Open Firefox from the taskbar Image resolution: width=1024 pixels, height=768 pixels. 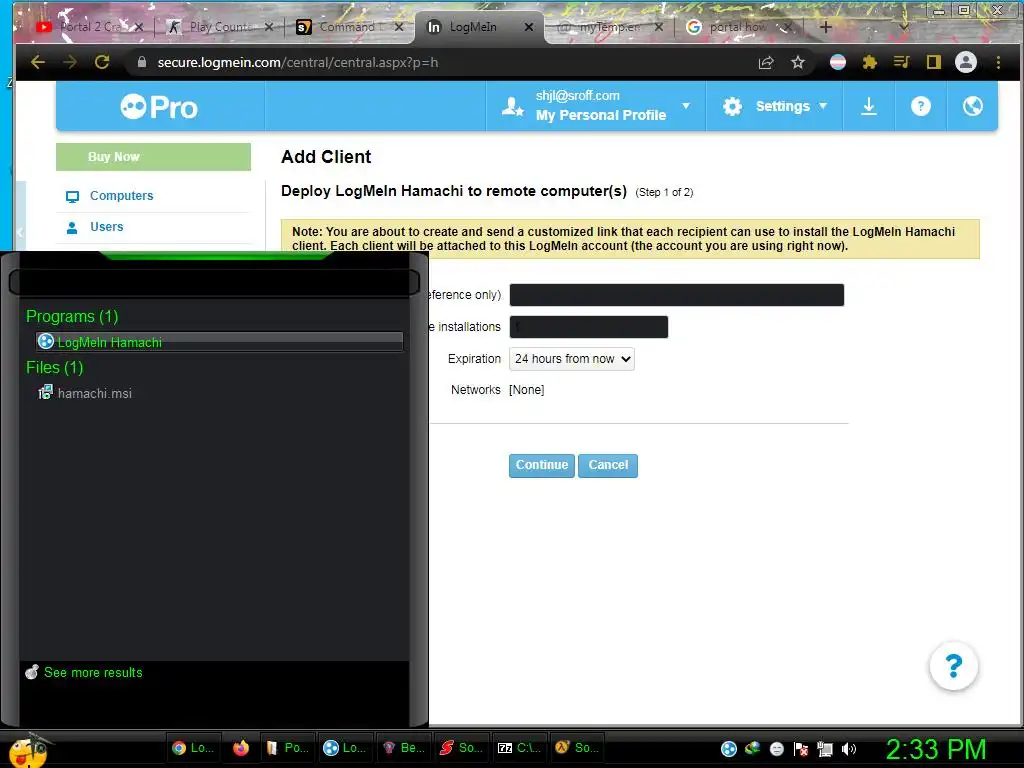pos(241,748)
